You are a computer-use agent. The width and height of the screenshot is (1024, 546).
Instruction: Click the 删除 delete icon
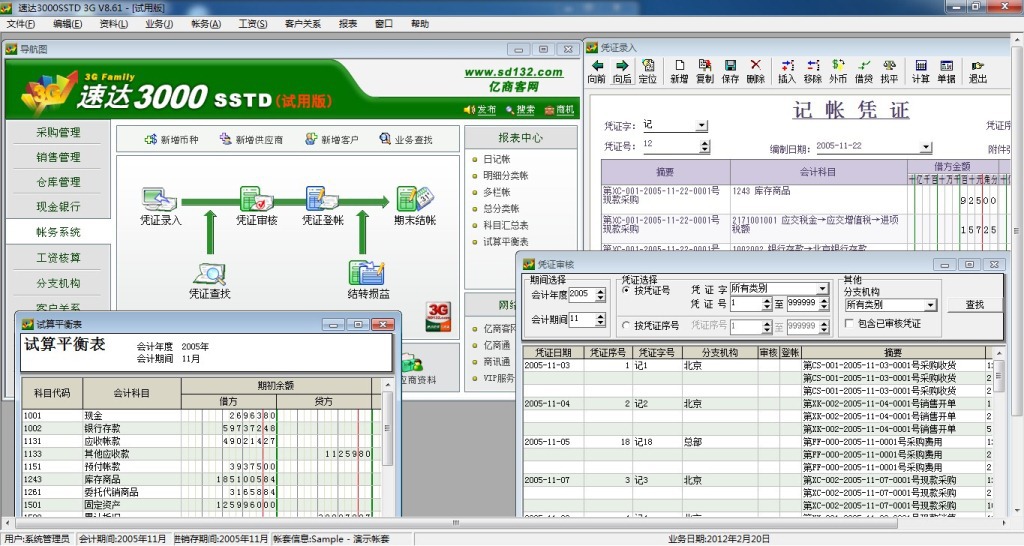tap(756, 71)
